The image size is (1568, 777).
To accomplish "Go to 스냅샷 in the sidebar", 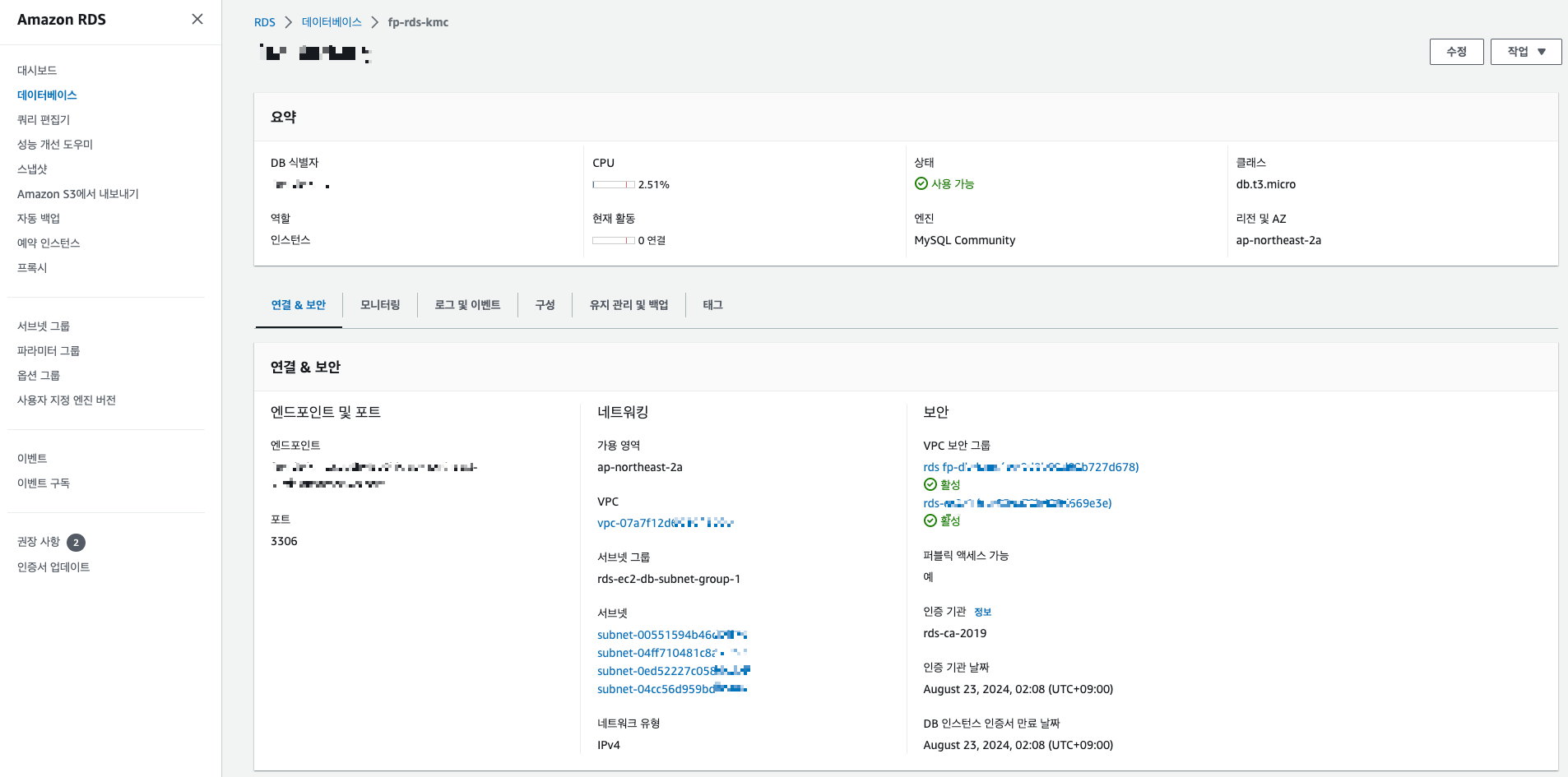I will [32, 169].
